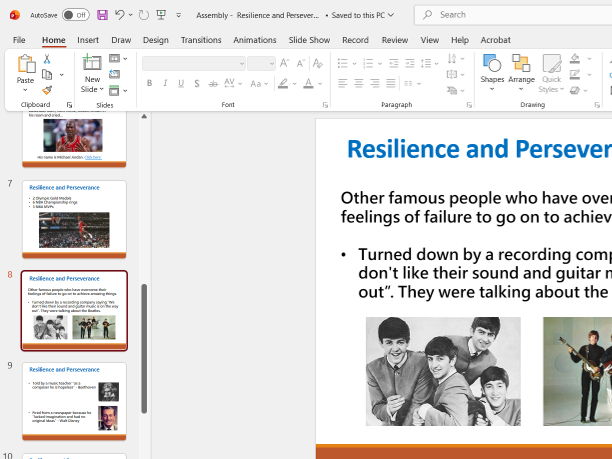Open the File menu

pyautogui.click(x=19, y=40)
